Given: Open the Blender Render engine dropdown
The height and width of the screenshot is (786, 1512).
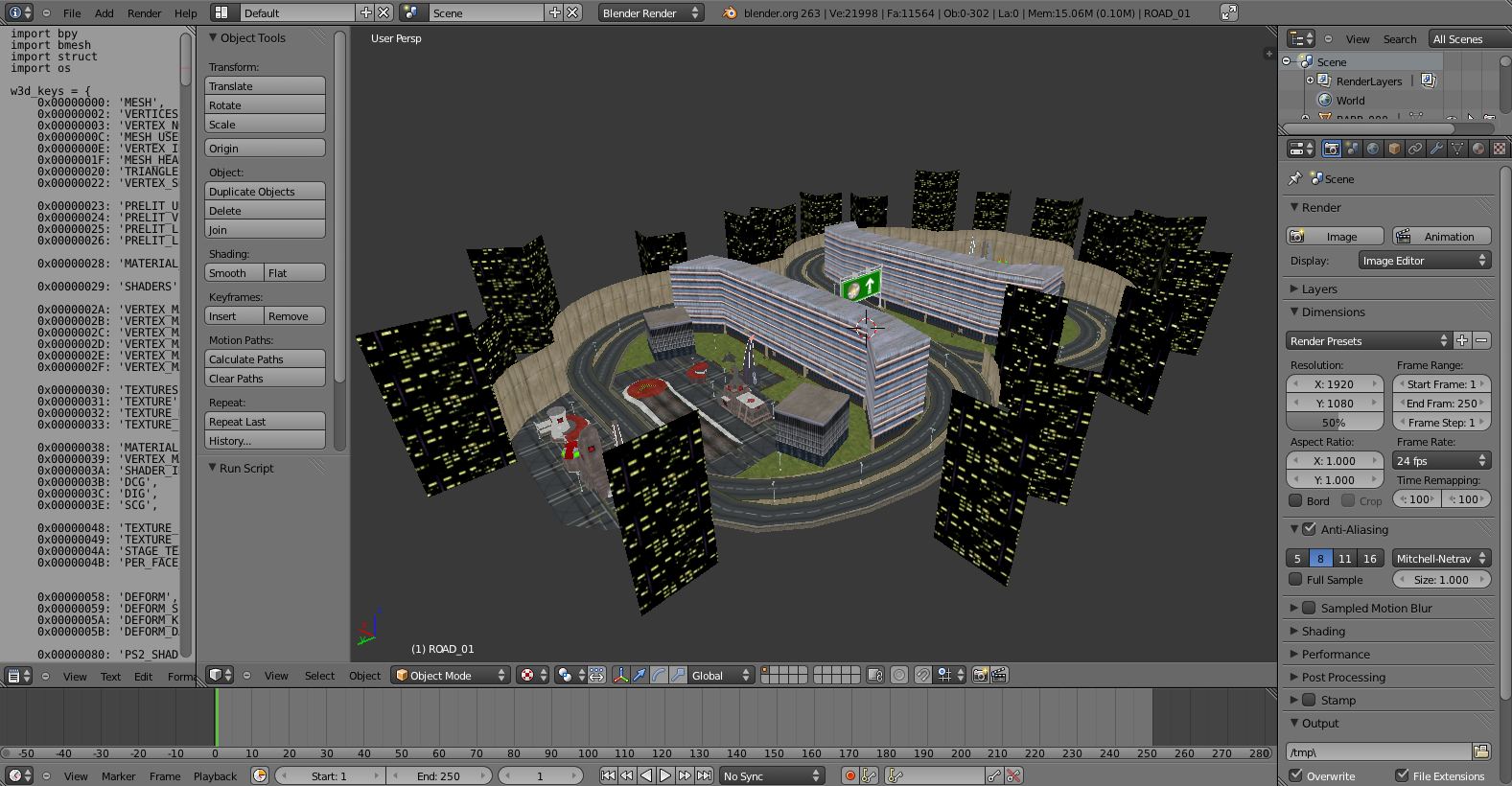Looking at the screenshot, I should coord(650,13).
